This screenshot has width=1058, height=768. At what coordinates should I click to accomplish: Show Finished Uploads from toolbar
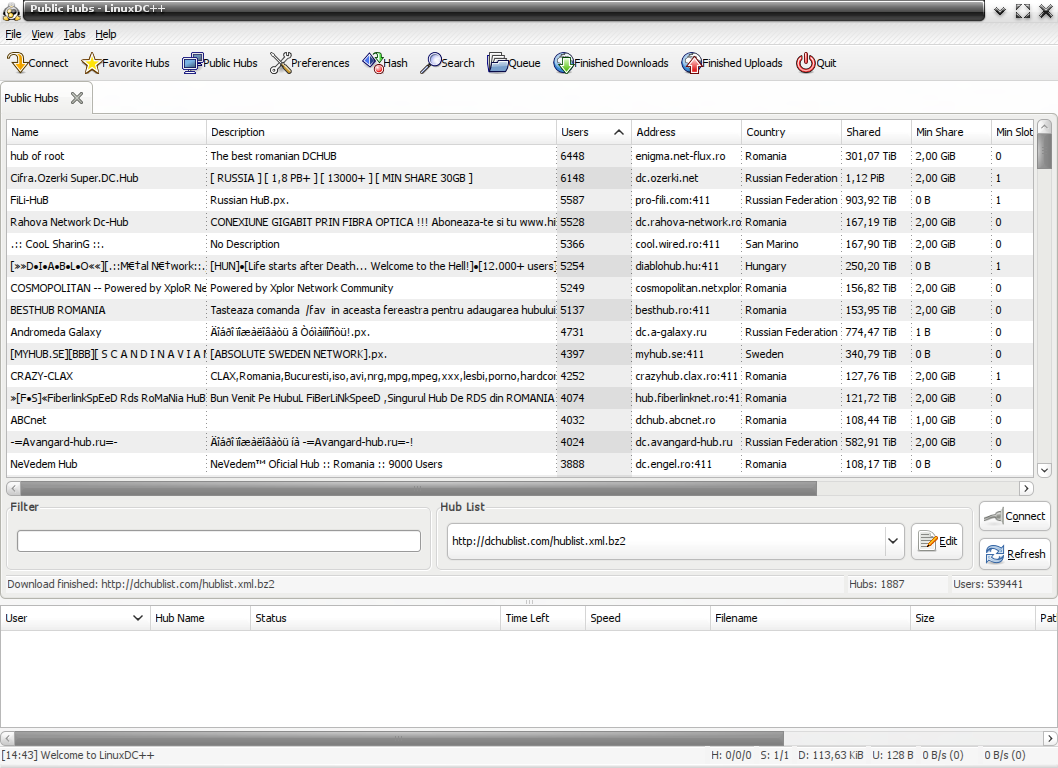[692, 63]
